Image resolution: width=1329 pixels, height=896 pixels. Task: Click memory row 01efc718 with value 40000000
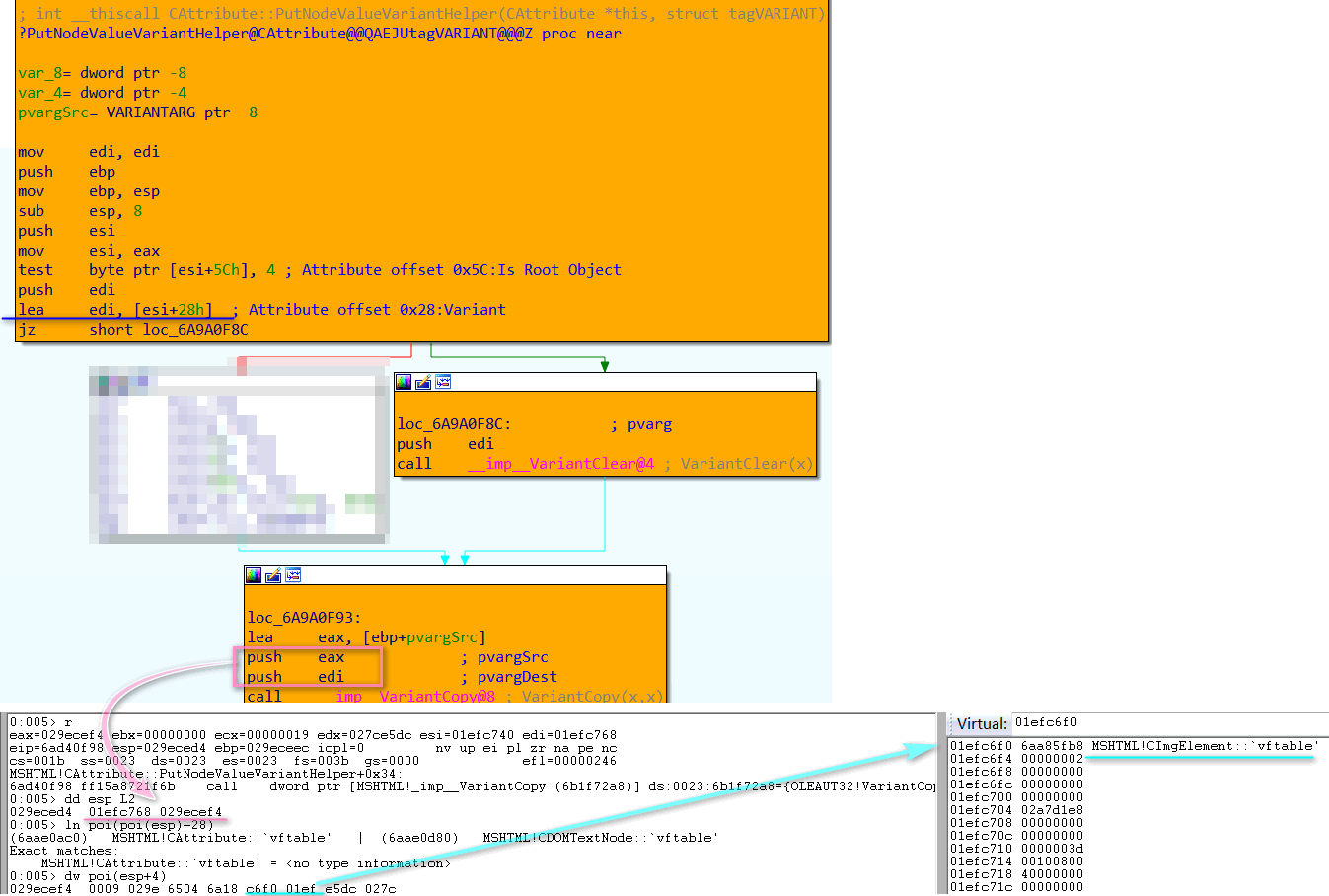(1016, 874)
